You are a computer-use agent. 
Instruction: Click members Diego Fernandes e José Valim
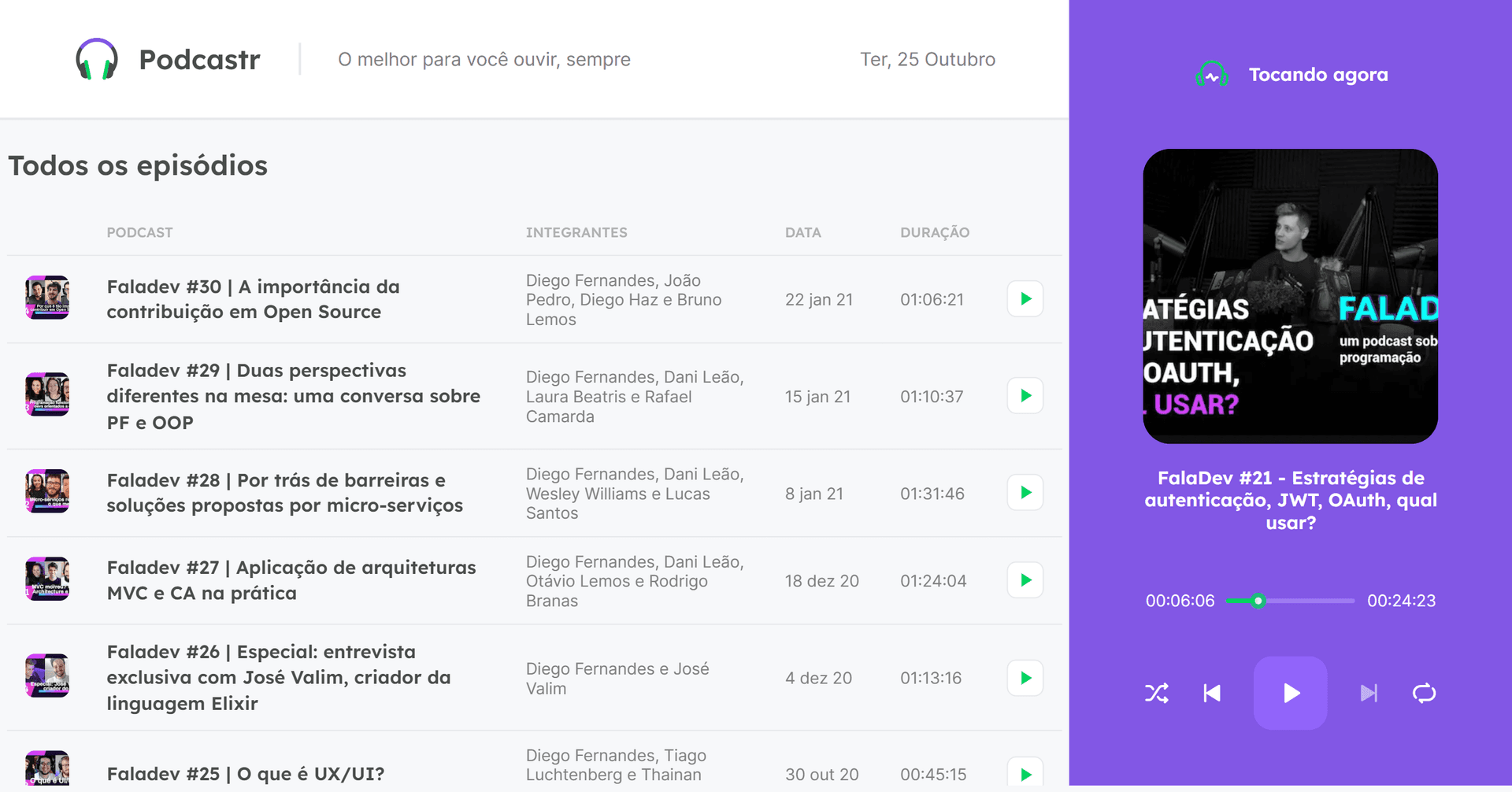click(x=617, y=678)
